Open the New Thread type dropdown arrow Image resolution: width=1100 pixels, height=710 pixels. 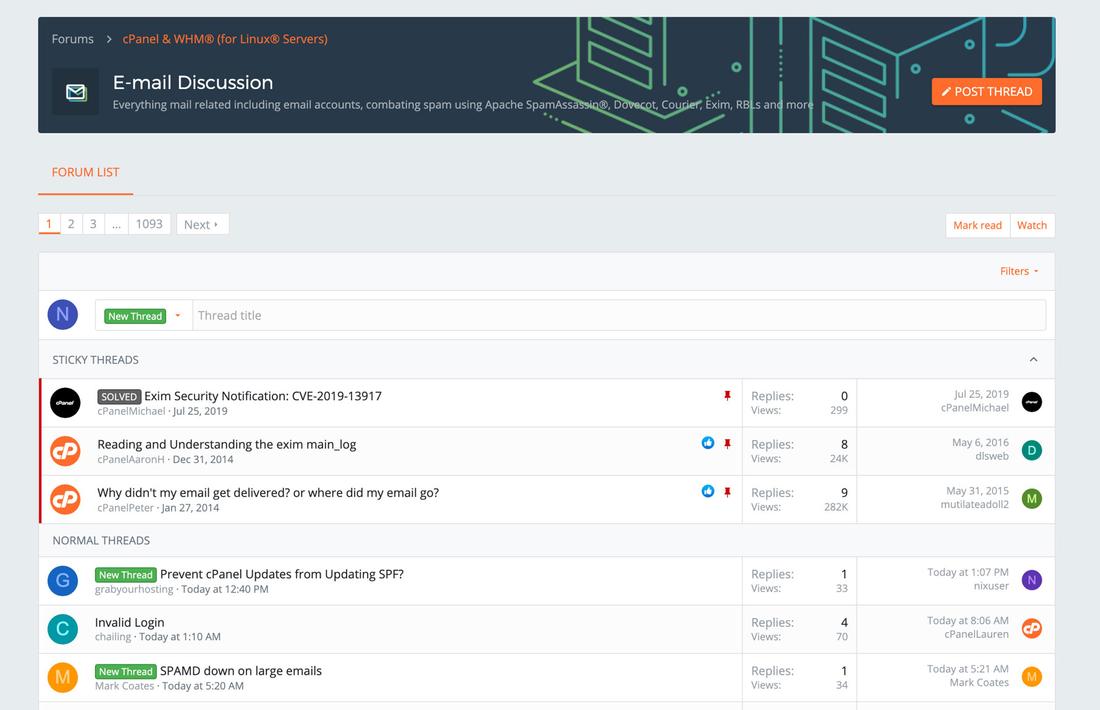177,315
